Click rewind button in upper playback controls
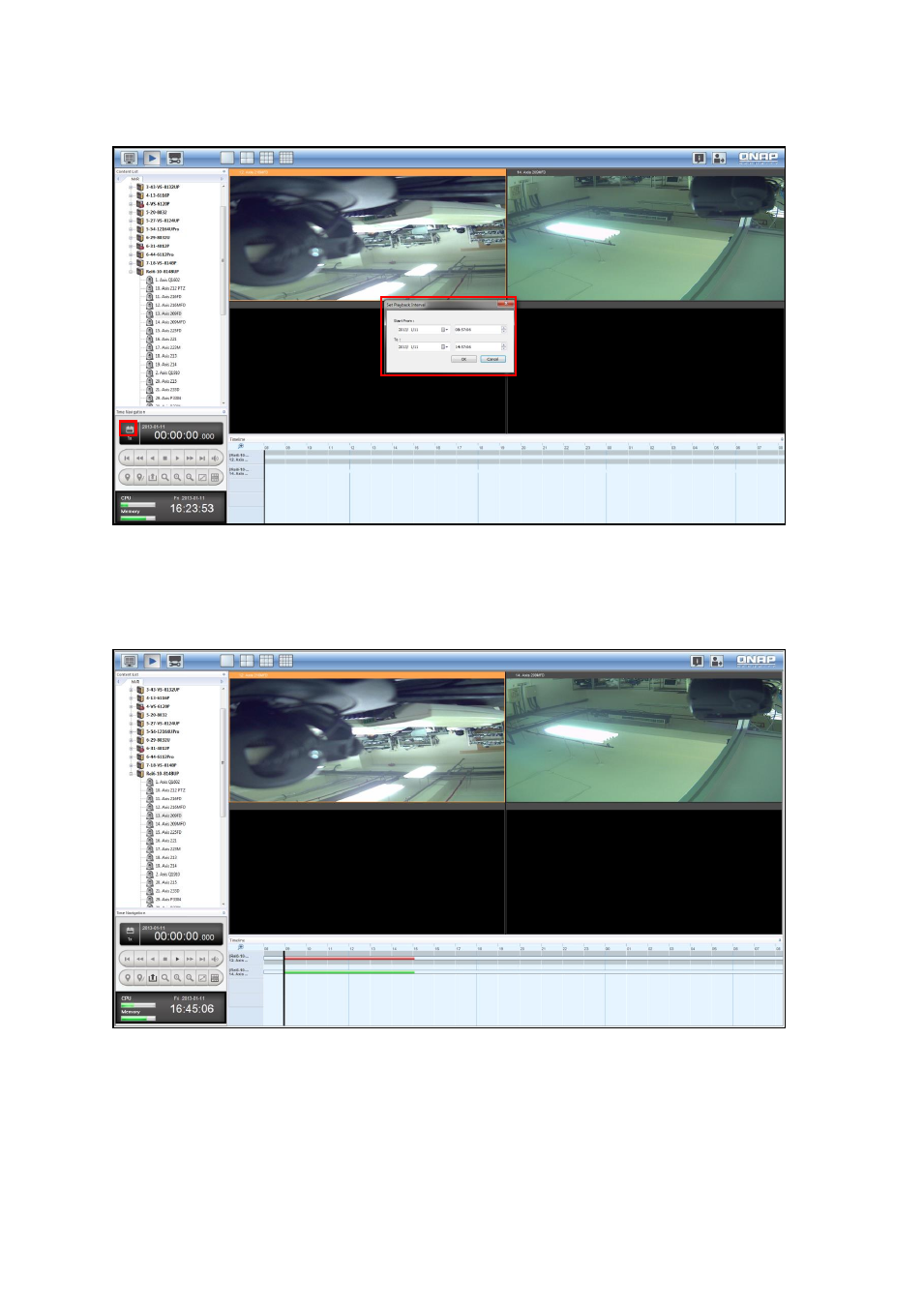Image resolution: width=924 pixels, height=1306 pixels. (x=139, y=458)
